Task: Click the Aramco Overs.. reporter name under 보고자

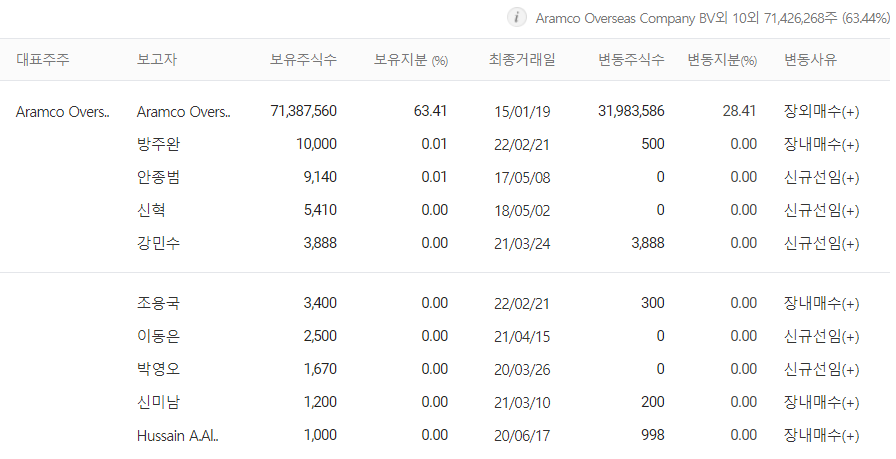Action: [x=183, y=111]
